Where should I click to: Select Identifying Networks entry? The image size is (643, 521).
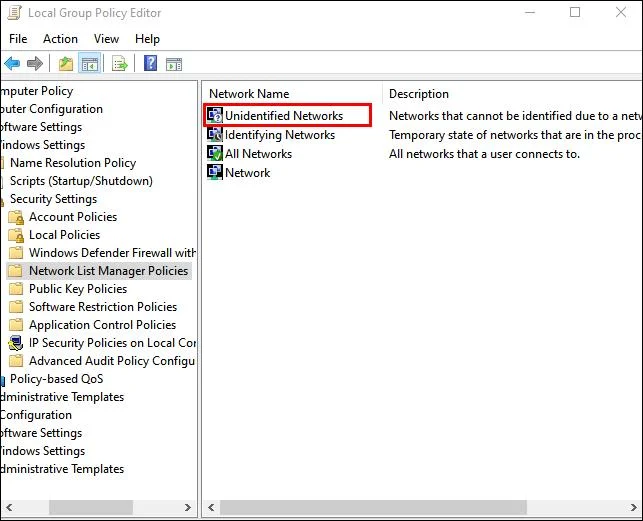[x=280, y=135]
